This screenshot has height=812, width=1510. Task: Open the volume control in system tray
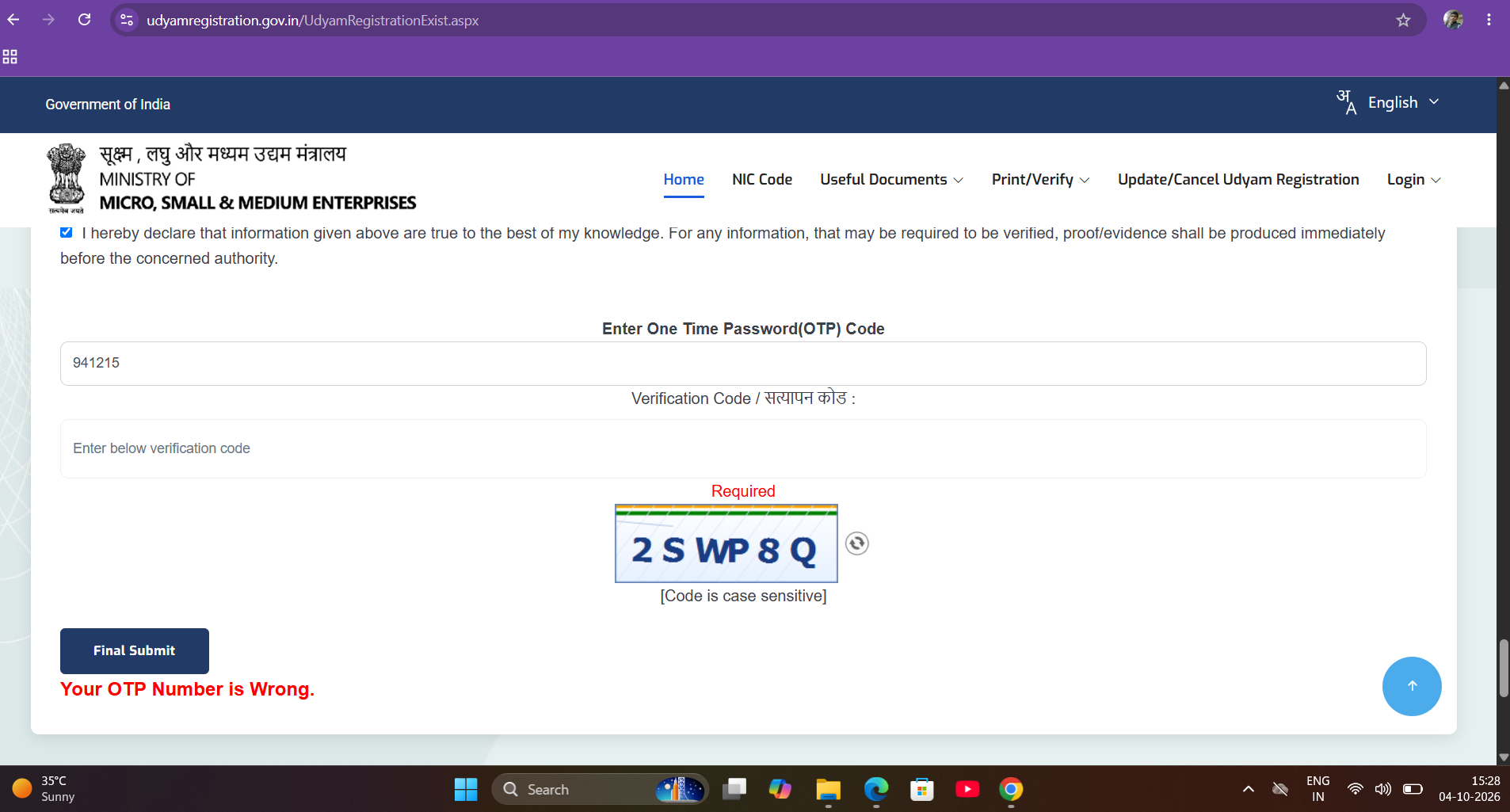[1383, 789]
